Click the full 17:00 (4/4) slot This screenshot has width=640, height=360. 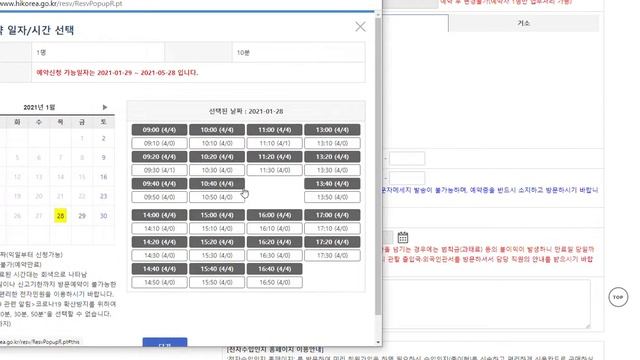point(332,215)
